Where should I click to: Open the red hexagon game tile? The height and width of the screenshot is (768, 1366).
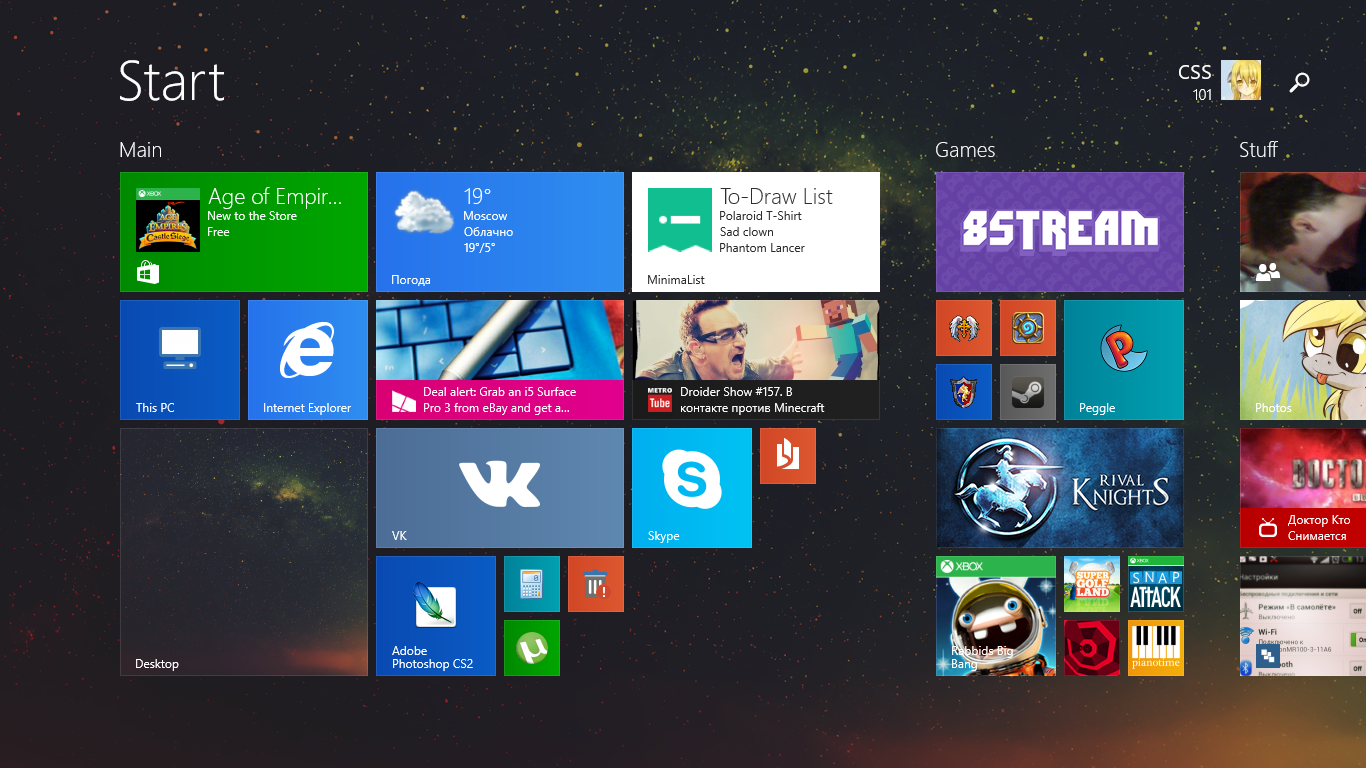(1092, 648)
